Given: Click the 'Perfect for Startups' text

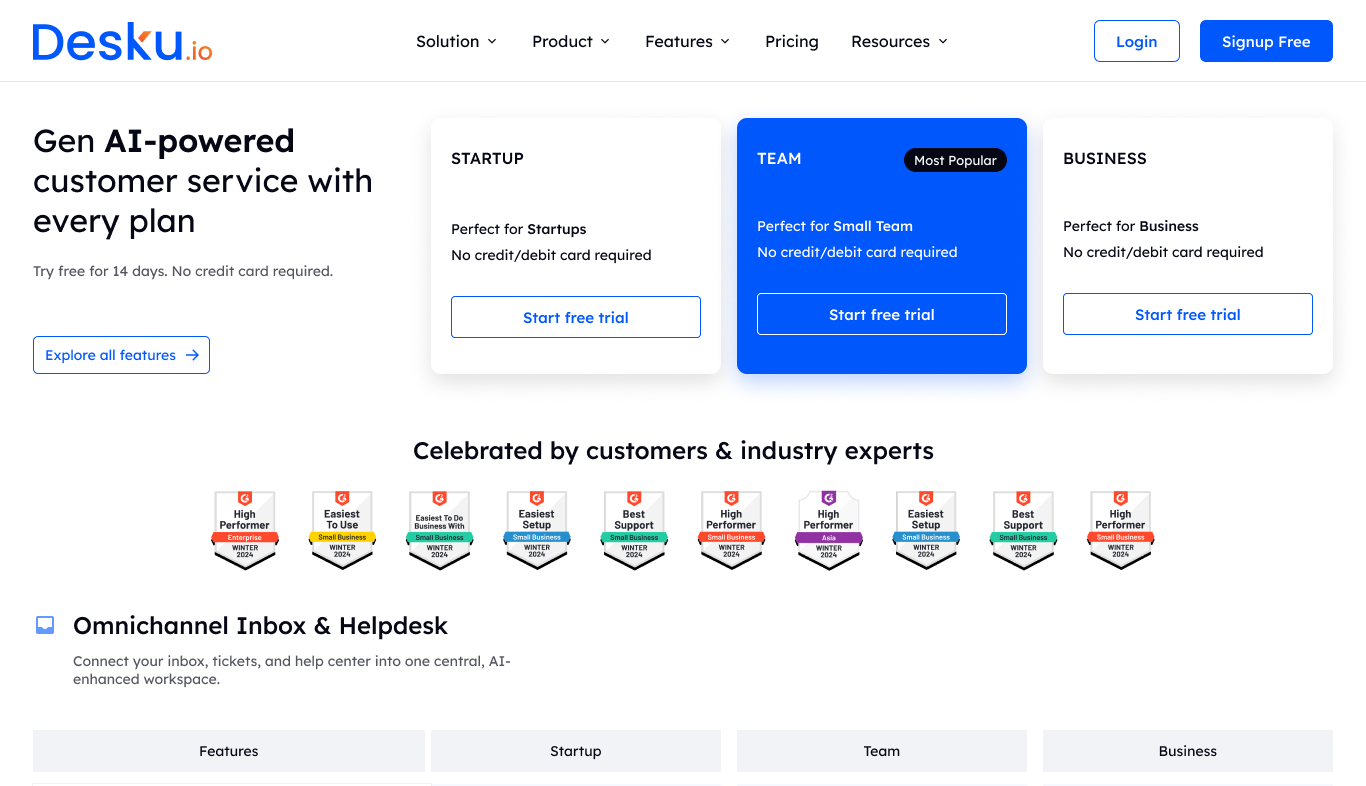Looking at the screenshot, I should [x=519, y=229].
